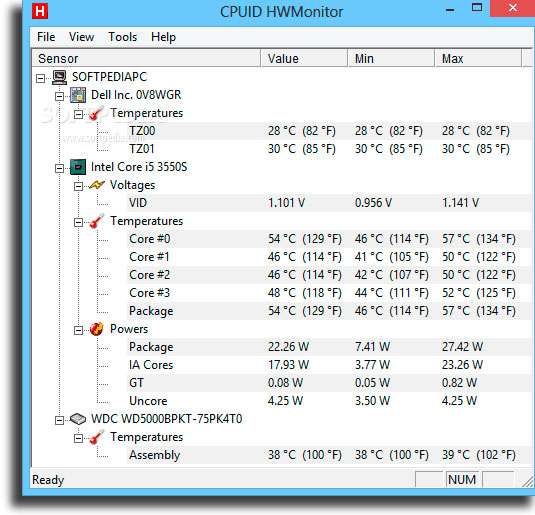
Task: Click Assembly max value 39 °C (102 °F)
Action: (479, 455)
